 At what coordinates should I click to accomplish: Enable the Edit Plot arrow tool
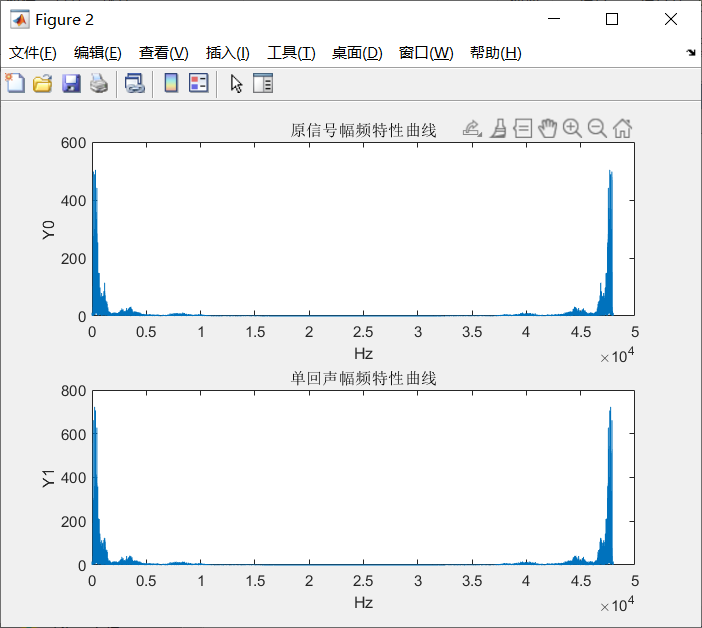(236, 84)
